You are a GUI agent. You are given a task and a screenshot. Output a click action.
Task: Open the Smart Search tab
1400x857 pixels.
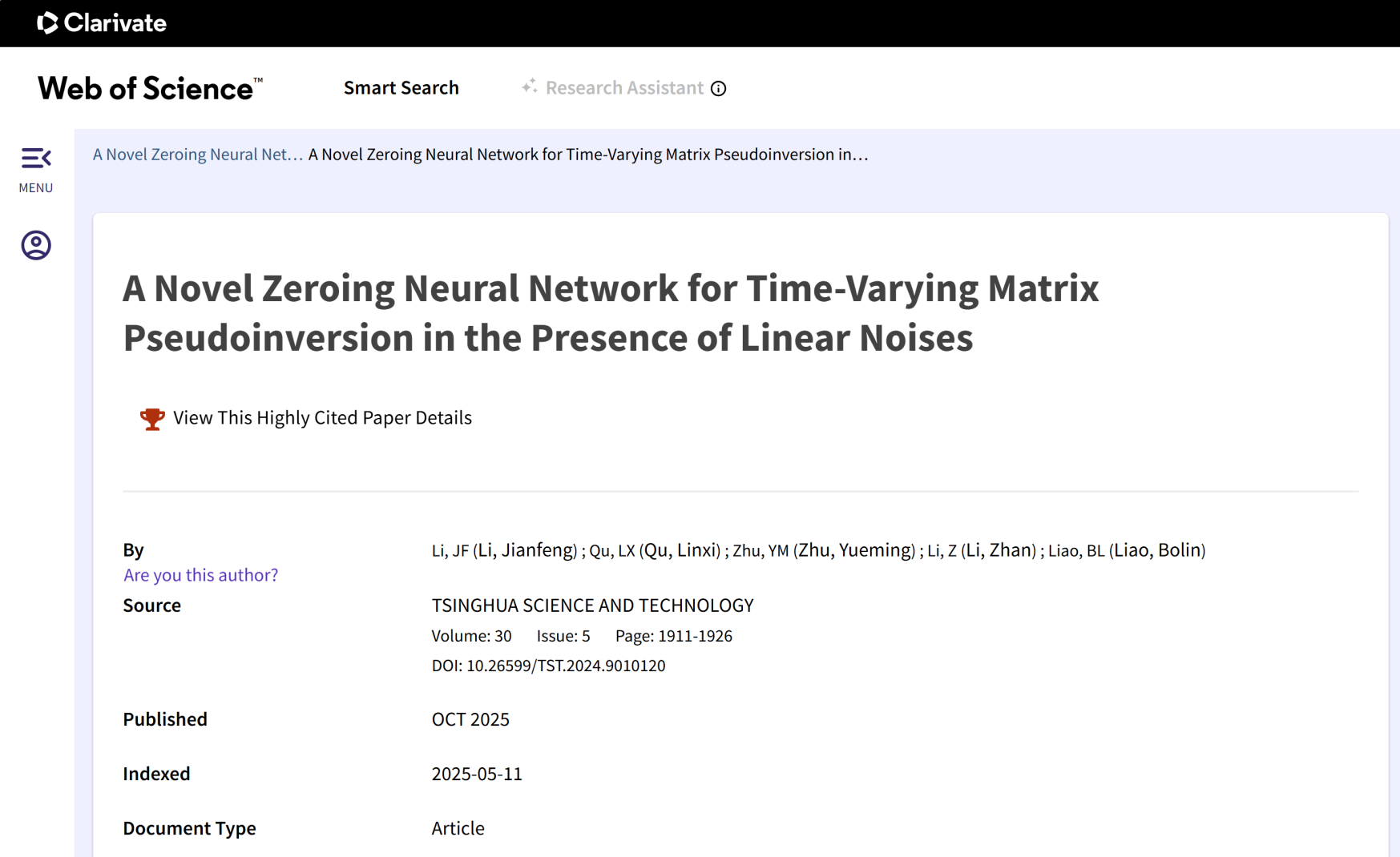coord(401,87)
